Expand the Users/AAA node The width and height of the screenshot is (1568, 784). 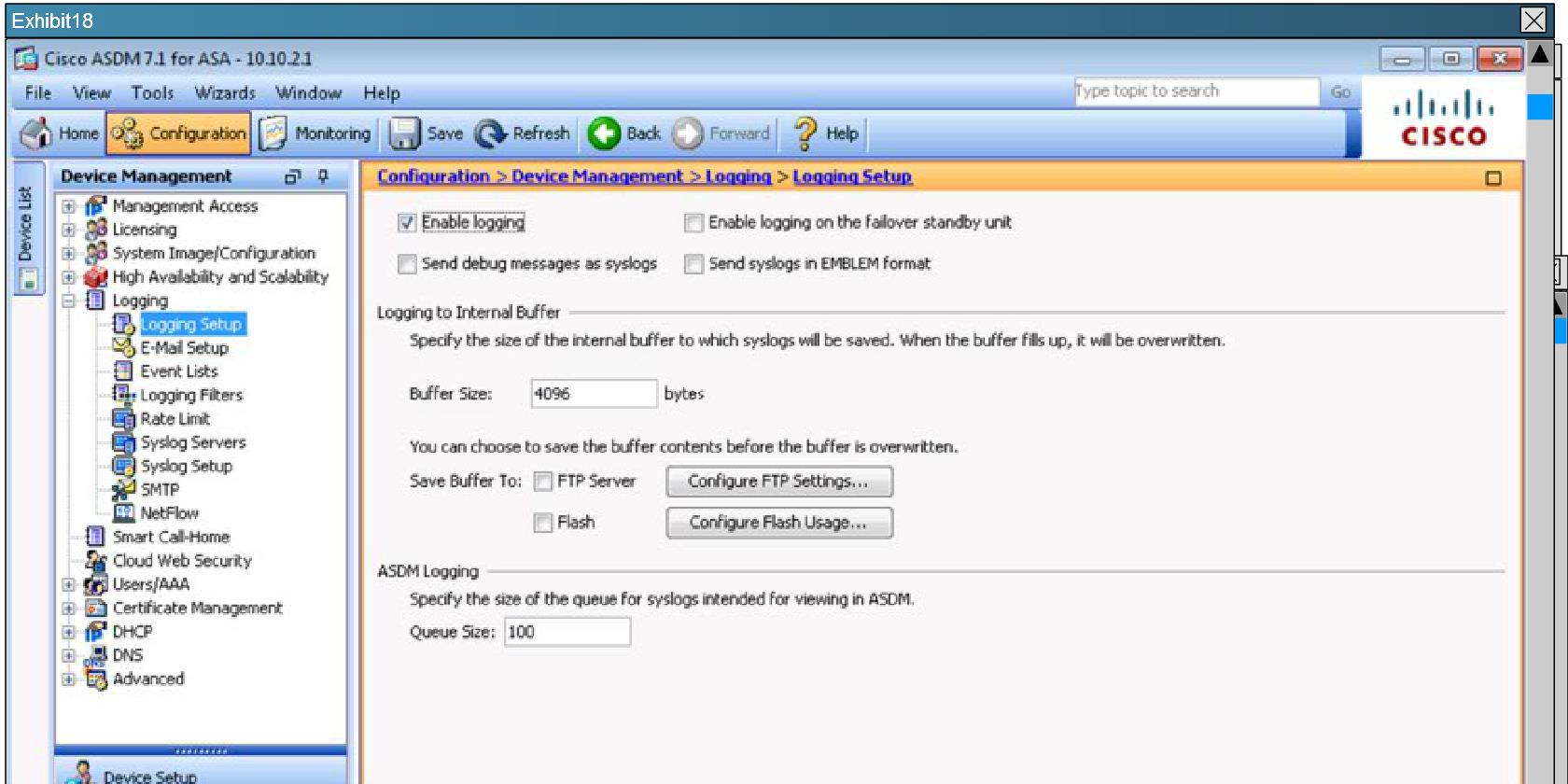pyautogui.click(x=68, y=584)
